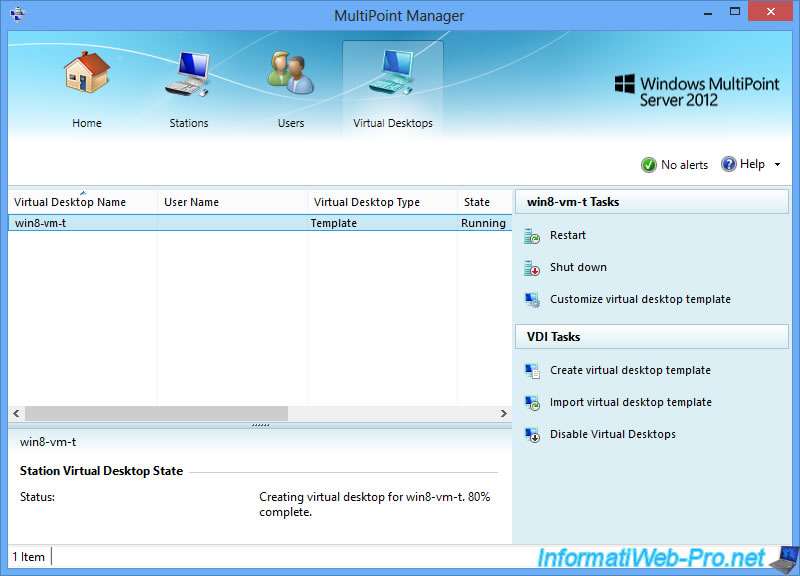Viewport: 800px width, 576px height.
Task: Click the green No alerts checkmark icon
Action: (x=648, y=165)
